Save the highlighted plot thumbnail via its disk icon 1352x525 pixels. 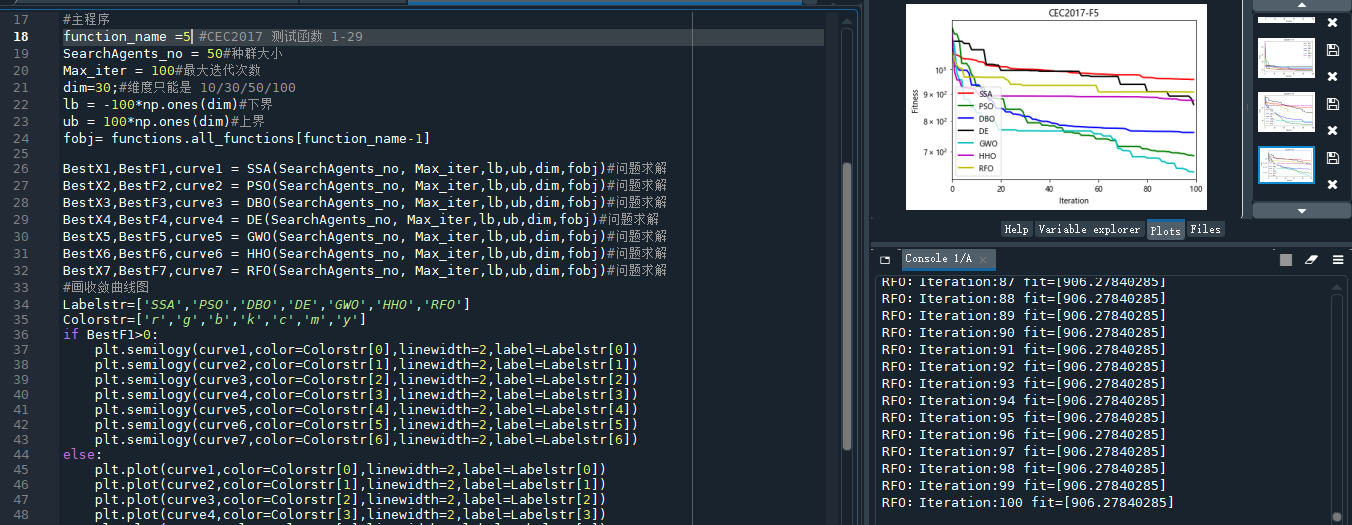1332,158
